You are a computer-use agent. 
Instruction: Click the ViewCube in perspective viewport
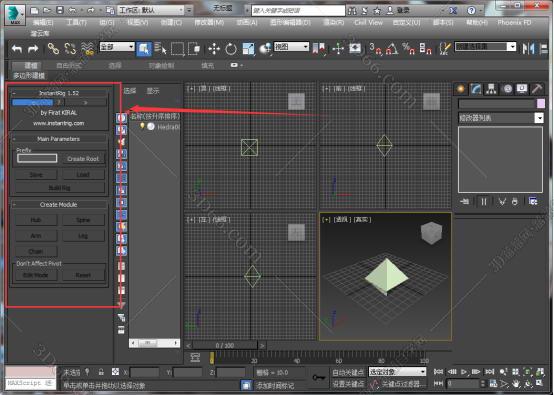coord(431,233)
